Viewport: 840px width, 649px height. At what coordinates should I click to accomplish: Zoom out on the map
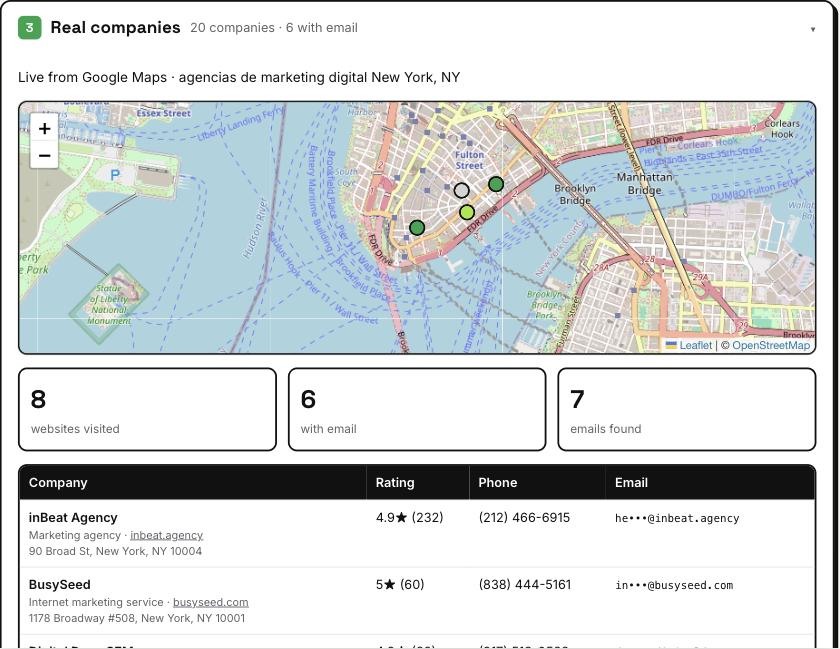point(44,155)
